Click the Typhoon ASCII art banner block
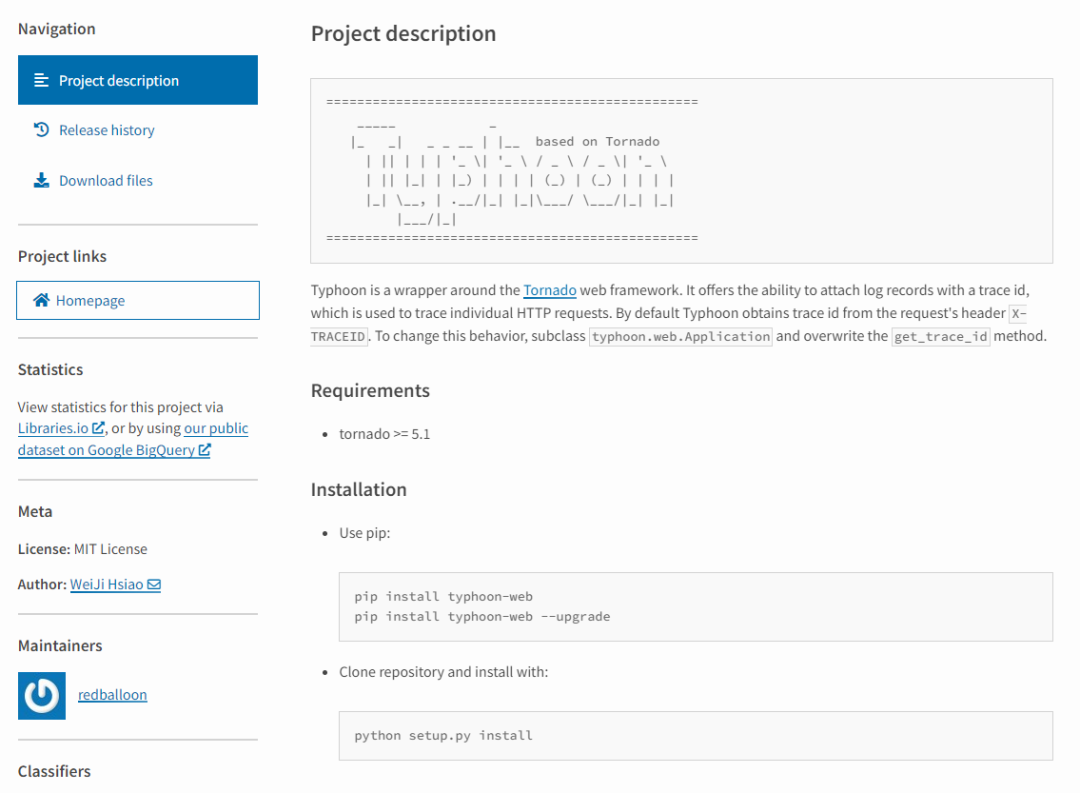Image resolution: width=1080 pixels, height=793 pixels. [681, 170]
